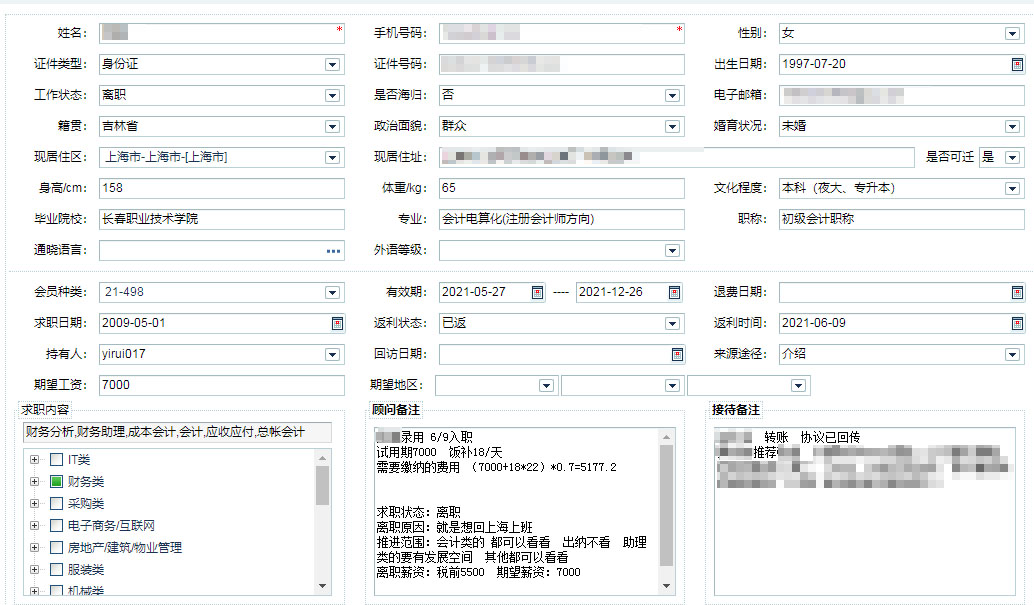
Task: Open the 外语等级 dropdown
Action: [x=672, y=251]
